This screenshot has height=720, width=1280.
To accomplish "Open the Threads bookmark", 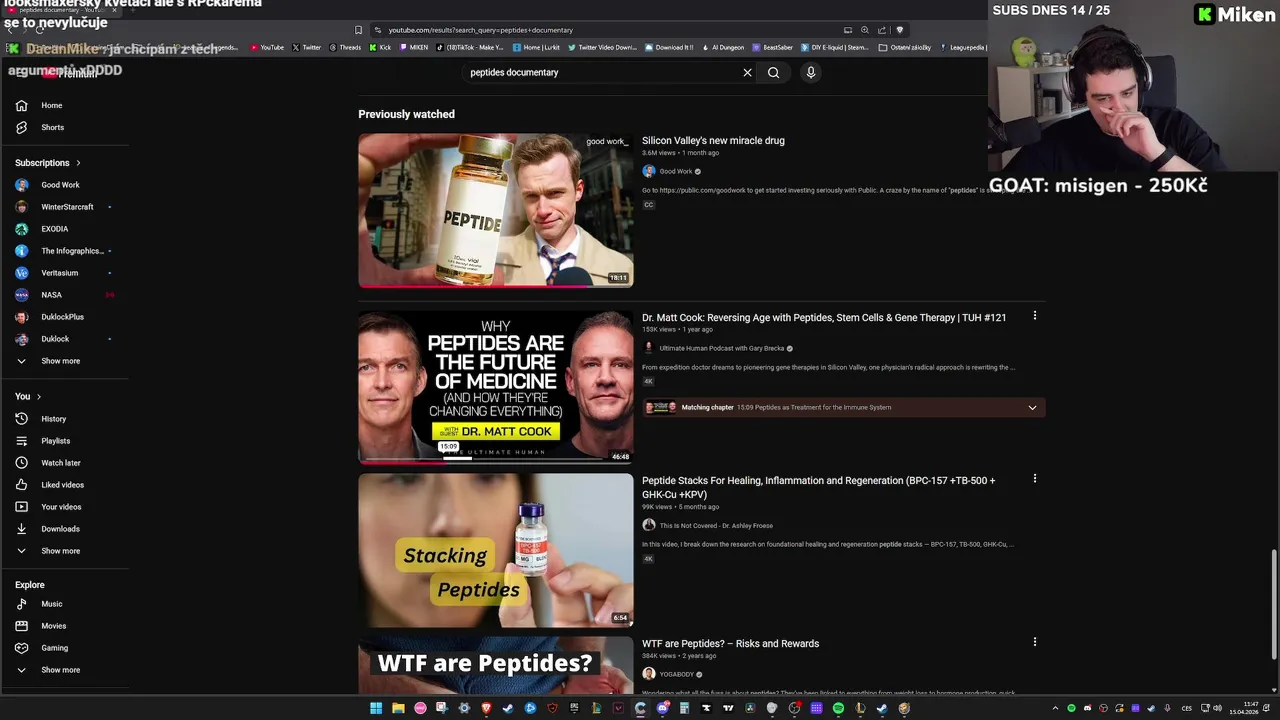I will (x=345, y=47).
